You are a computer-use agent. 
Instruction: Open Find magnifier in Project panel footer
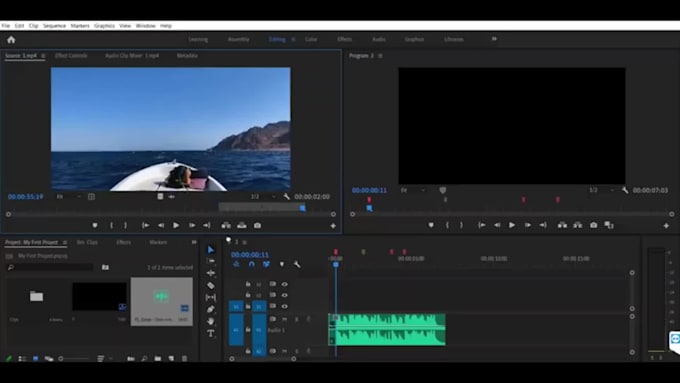pos(144,358)
